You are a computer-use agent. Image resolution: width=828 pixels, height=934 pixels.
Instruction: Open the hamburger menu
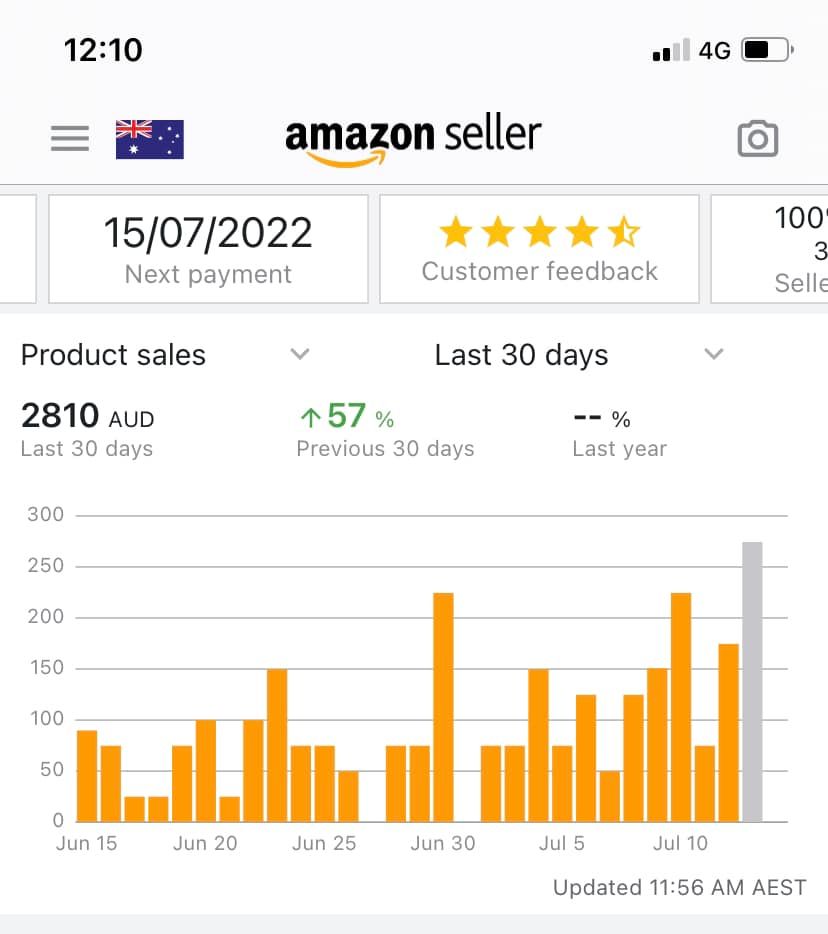pyautogui.click(x=70, y=138)
